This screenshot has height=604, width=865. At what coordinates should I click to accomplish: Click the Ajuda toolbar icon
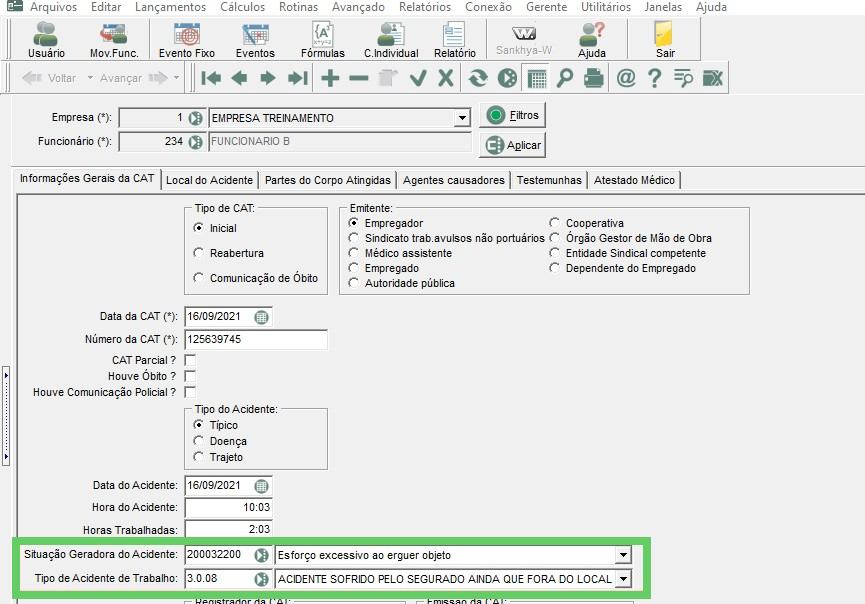pos(592,40)
